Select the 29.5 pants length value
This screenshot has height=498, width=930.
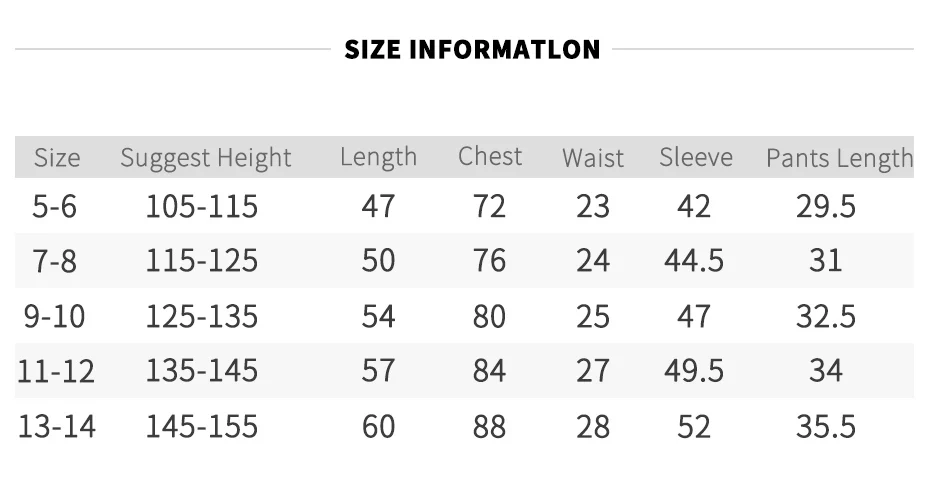[x=826, y=206]
